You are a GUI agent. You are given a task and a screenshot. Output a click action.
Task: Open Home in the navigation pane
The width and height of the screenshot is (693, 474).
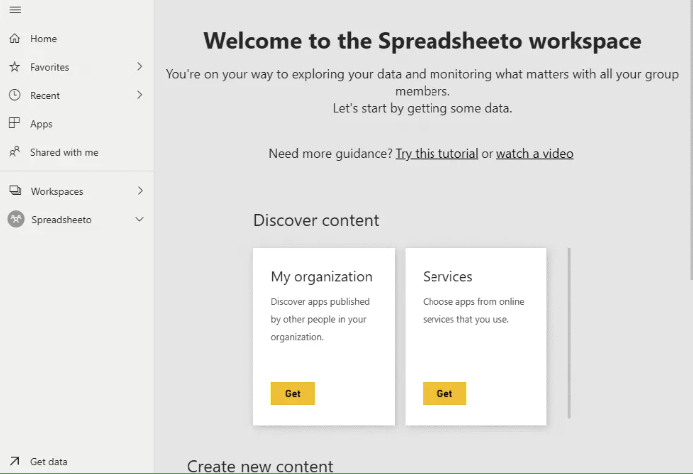[44, 39]
